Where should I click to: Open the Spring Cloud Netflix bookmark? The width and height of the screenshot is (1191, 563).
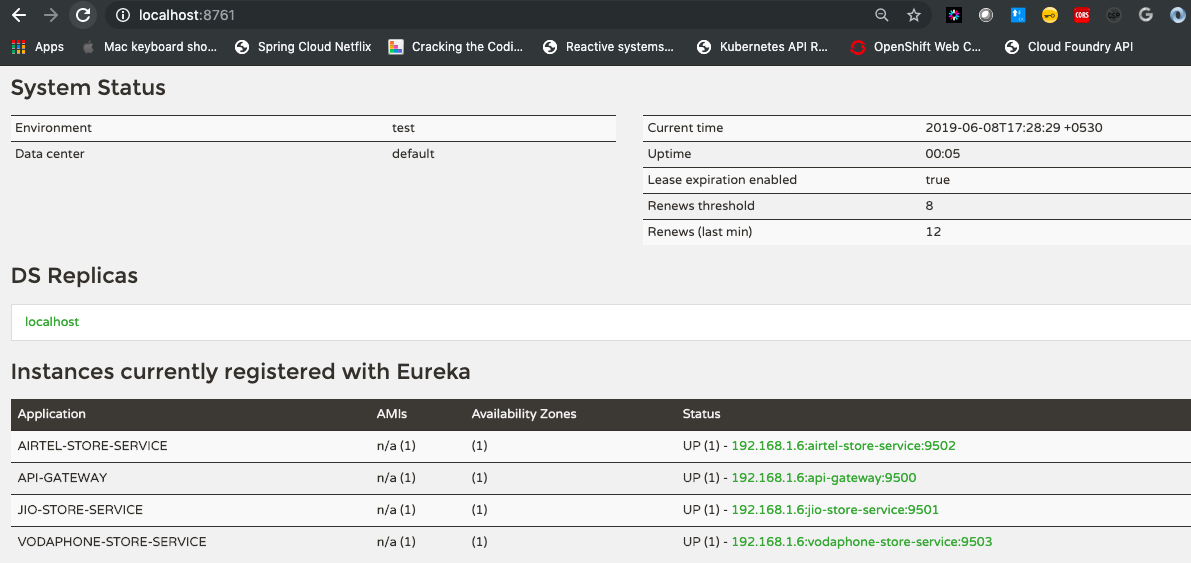(303, 46)
